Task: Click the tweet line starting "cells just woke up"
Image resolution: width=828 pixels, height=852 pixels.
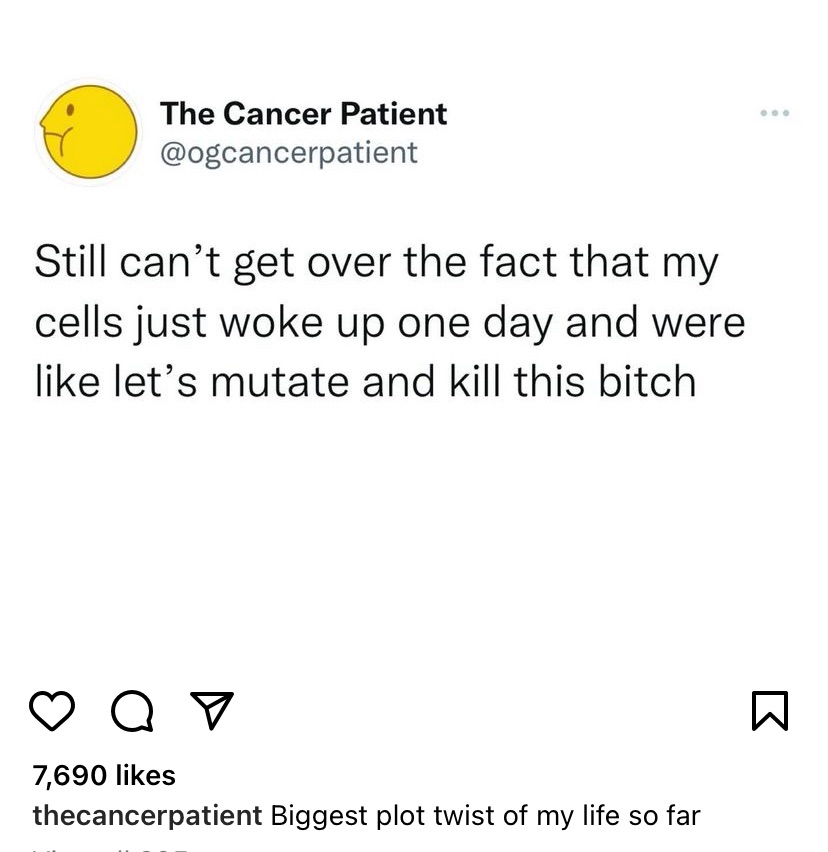Action: tap(390, 322)
